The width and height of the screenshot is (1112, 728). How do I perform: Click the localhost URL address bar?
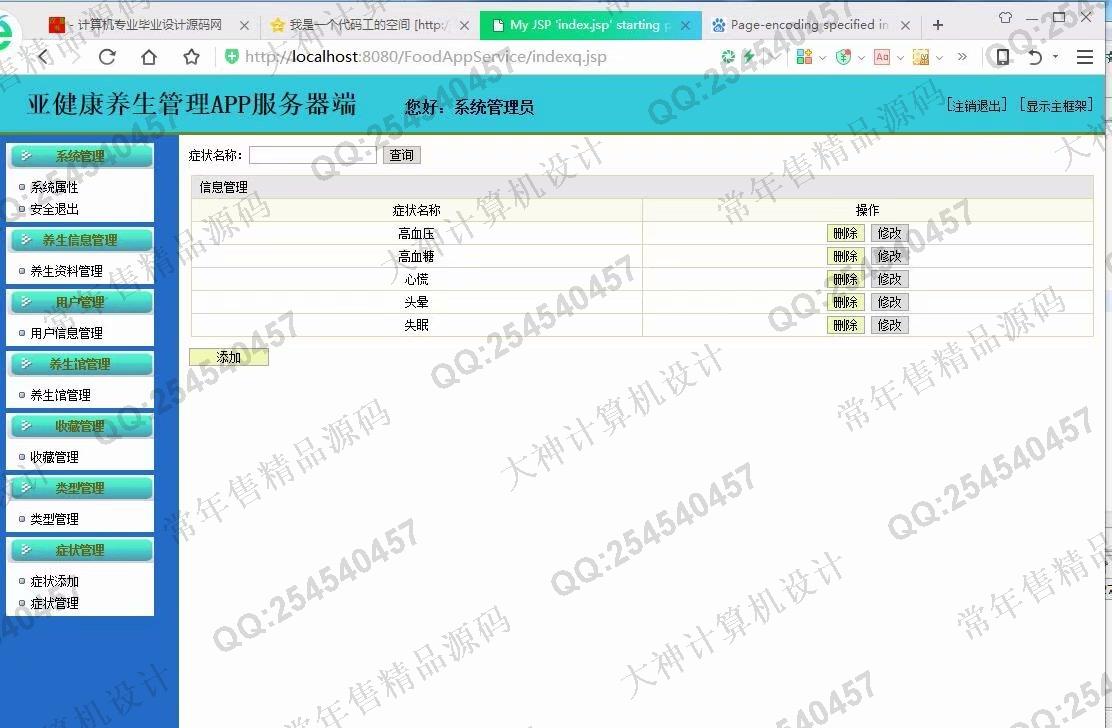point(426,57)
